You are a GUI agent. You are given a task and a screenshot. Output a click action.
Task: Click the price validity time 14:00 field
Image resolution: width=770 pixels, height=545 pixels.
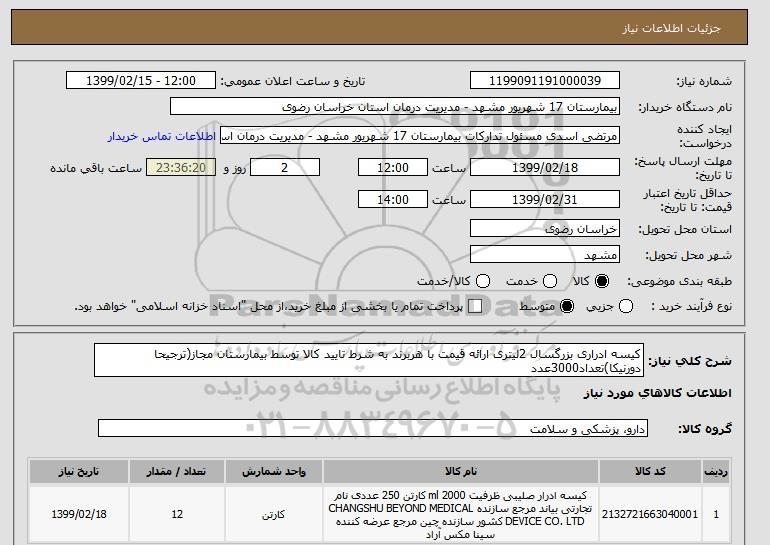pyautogui.click(x=393, y=199)
